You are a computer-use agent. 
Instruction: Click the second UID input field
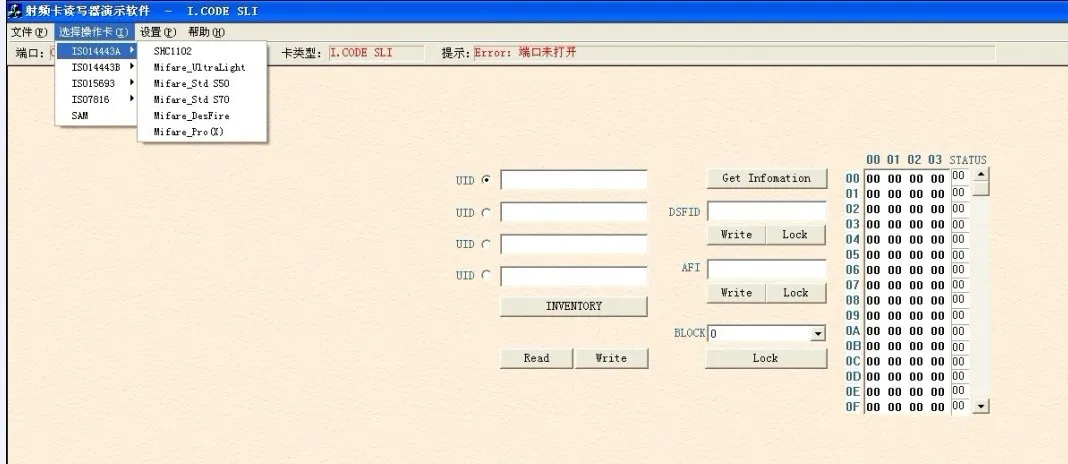pyautogui.click(x=574, y=212)
